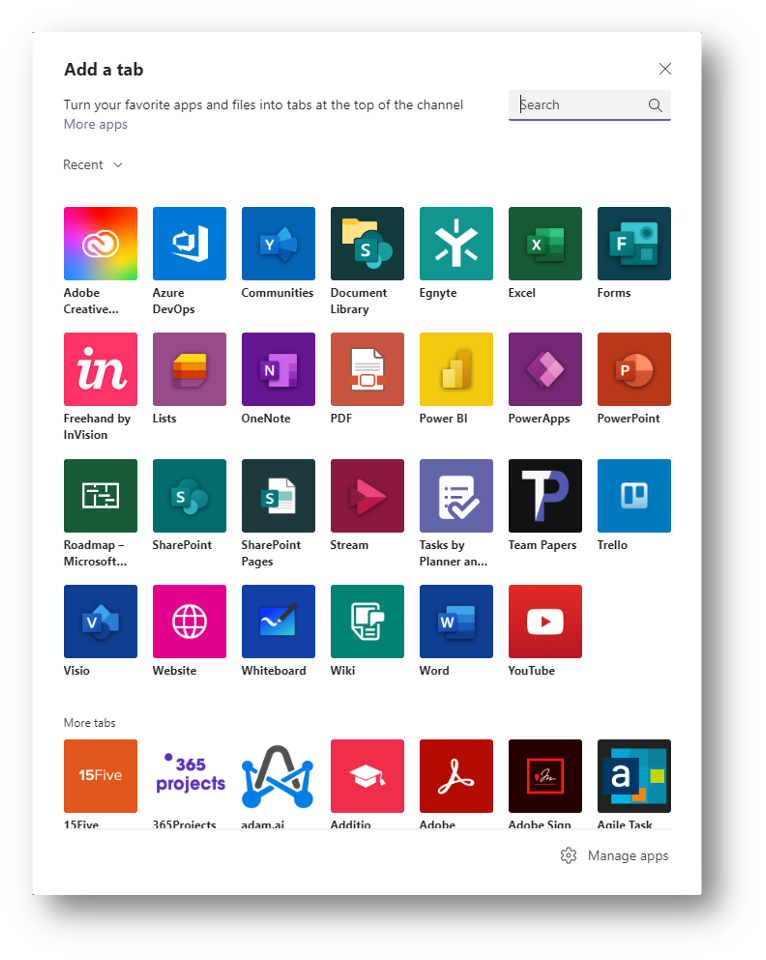
Task: Open the PowerApps app tile
Action: pyautogui.click(x=545, y=369)
